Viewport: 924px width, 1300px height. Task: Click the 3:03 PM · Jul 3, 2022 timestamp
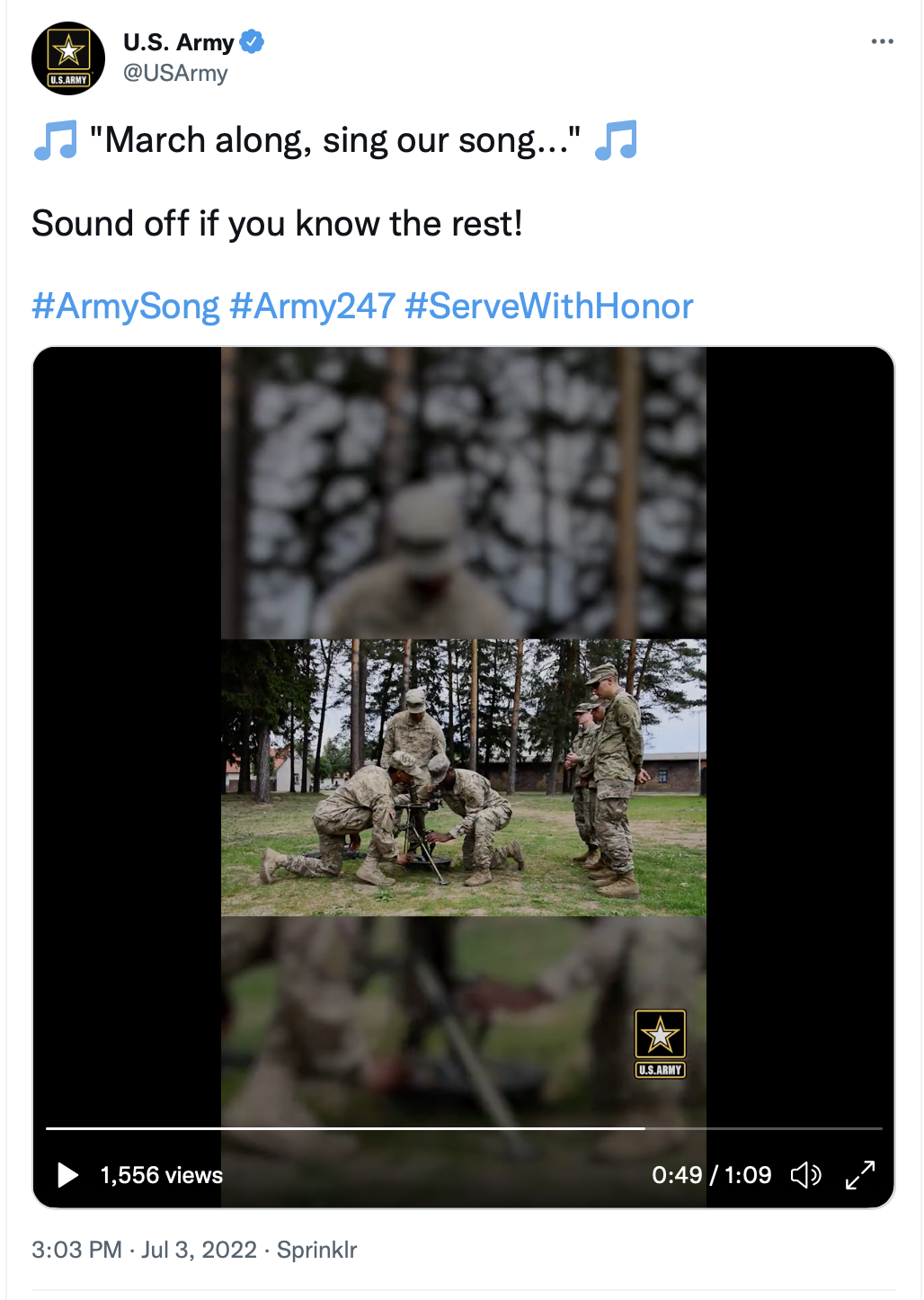click(x=144, y=1250)
